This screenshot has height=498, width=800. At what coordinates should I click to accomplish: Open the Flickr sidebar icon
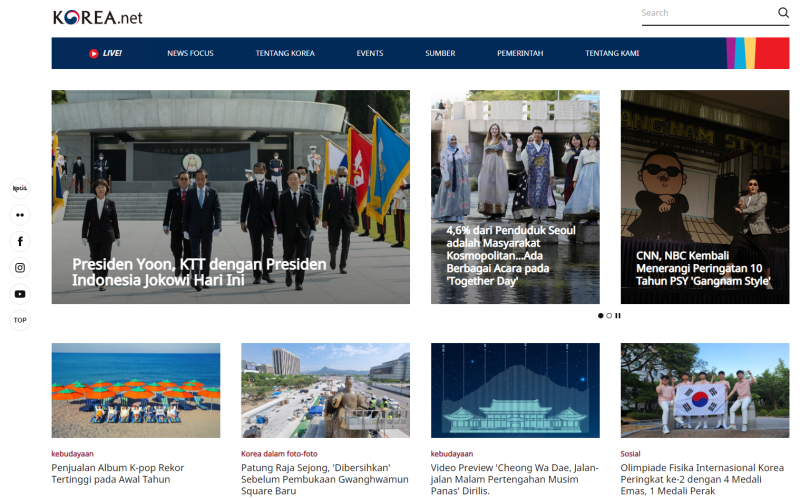tap(20, 215)
